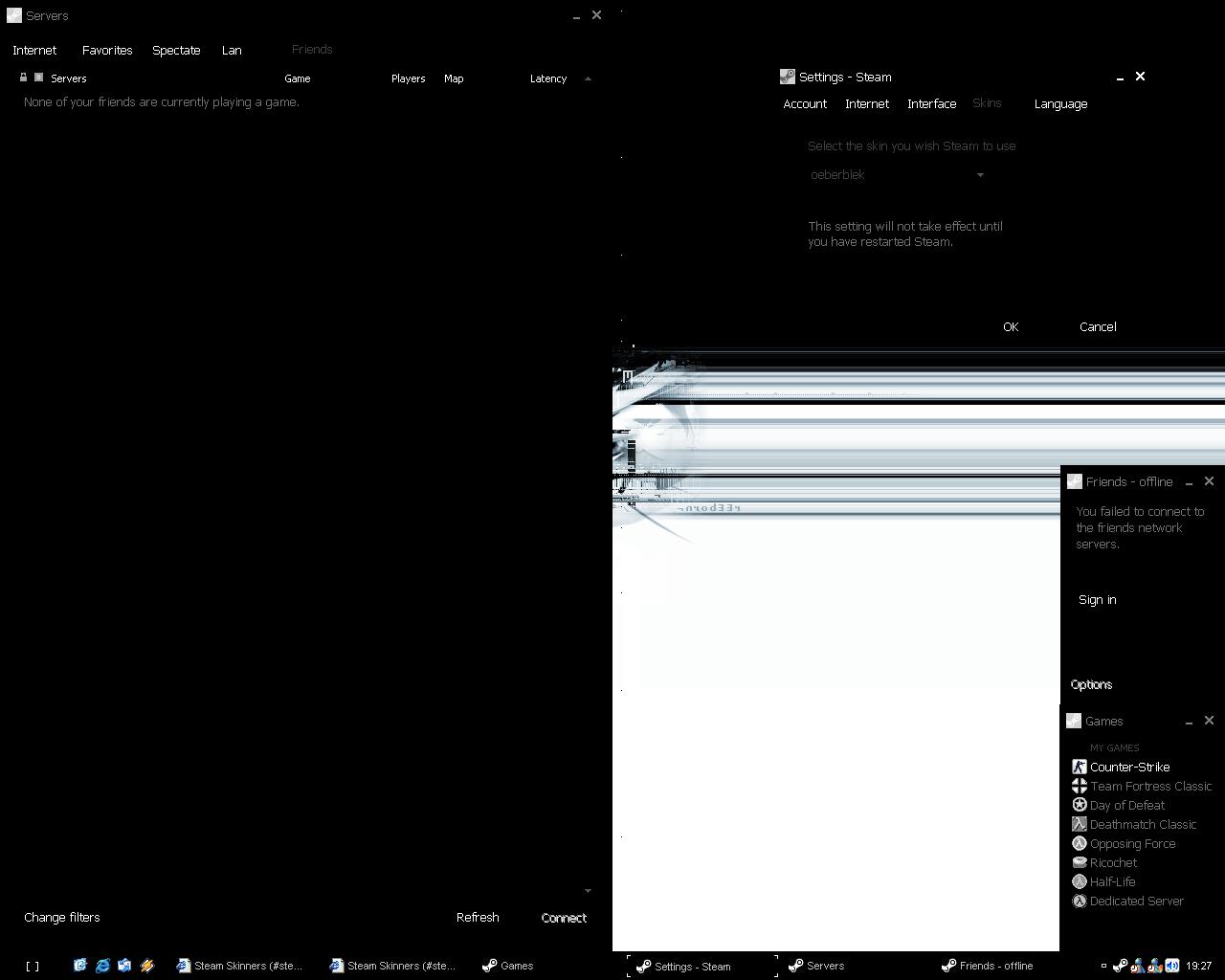Sort server list by Latency column

coord(548,78)
